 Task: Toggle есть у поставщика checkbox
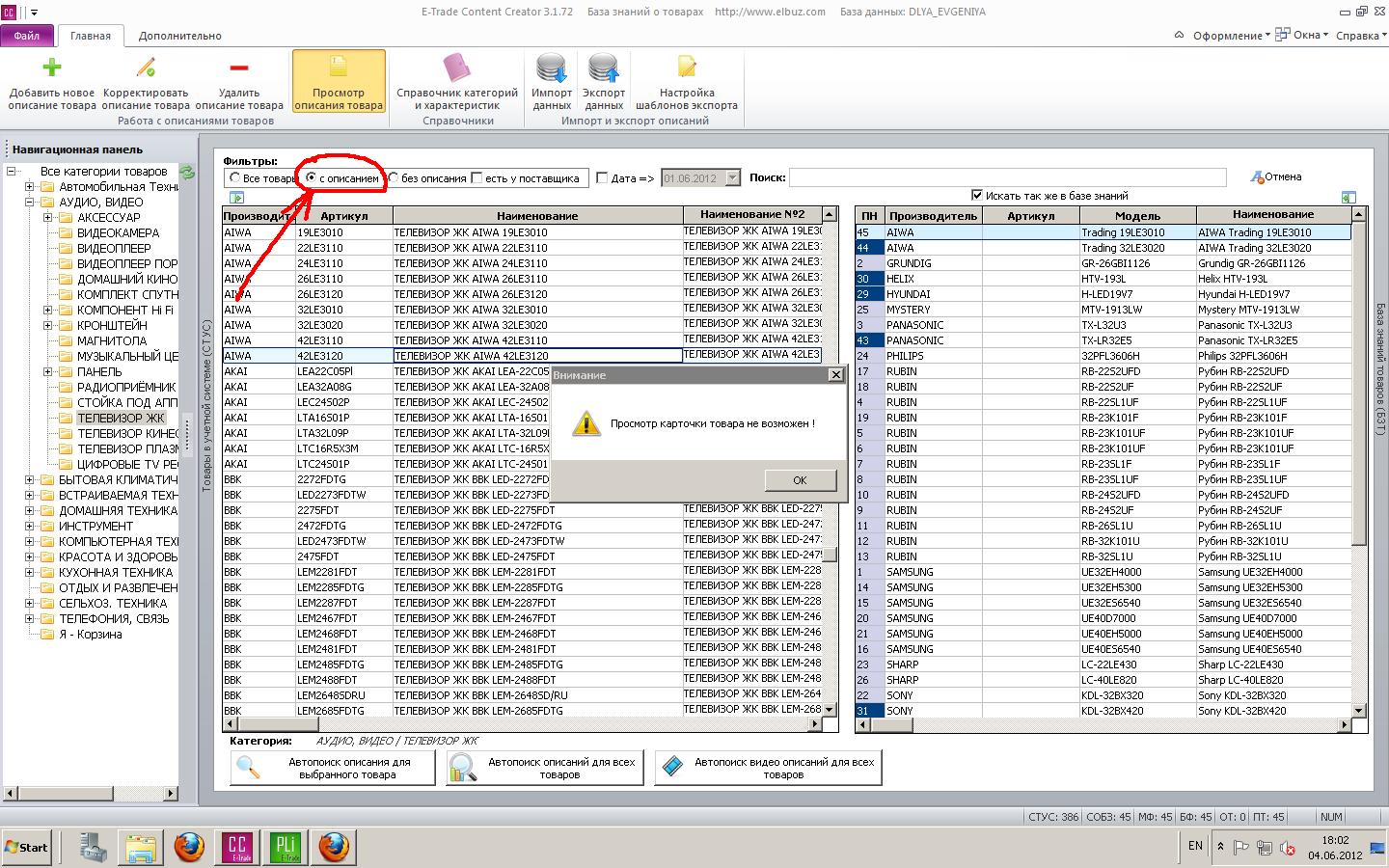[x=477, y=177]
